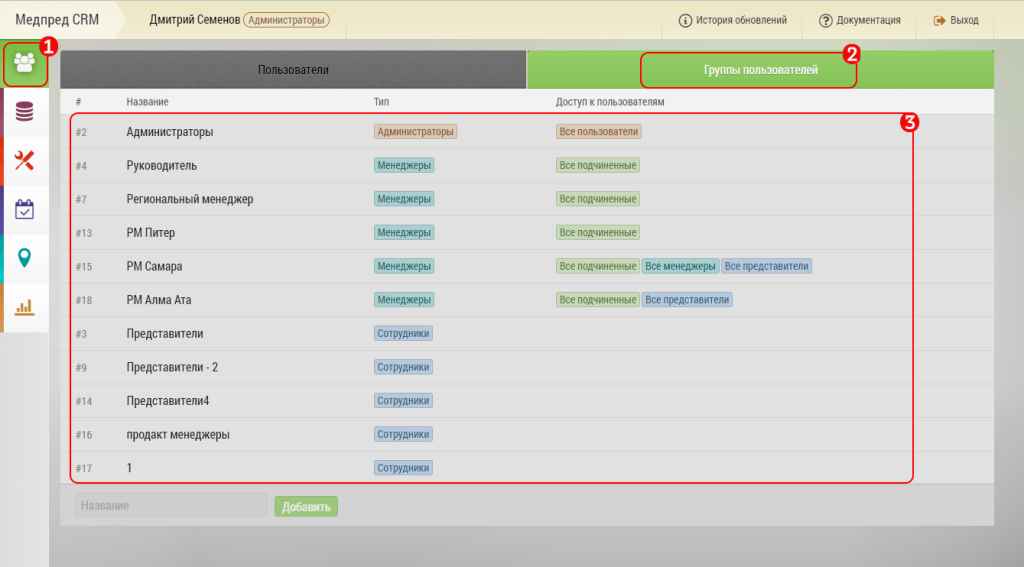Open the map location sidebar icon
The height and width of the screenshot is (567, 1024).
tap(24, 258)
